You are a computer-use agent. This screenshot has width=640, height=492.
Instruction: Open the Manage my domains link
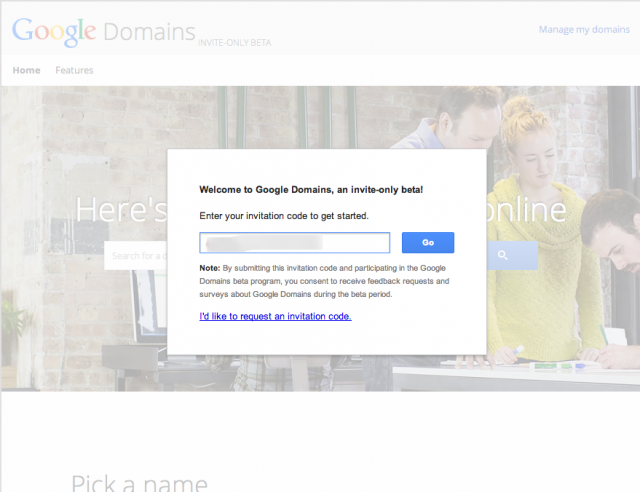(x=583, y=29)
